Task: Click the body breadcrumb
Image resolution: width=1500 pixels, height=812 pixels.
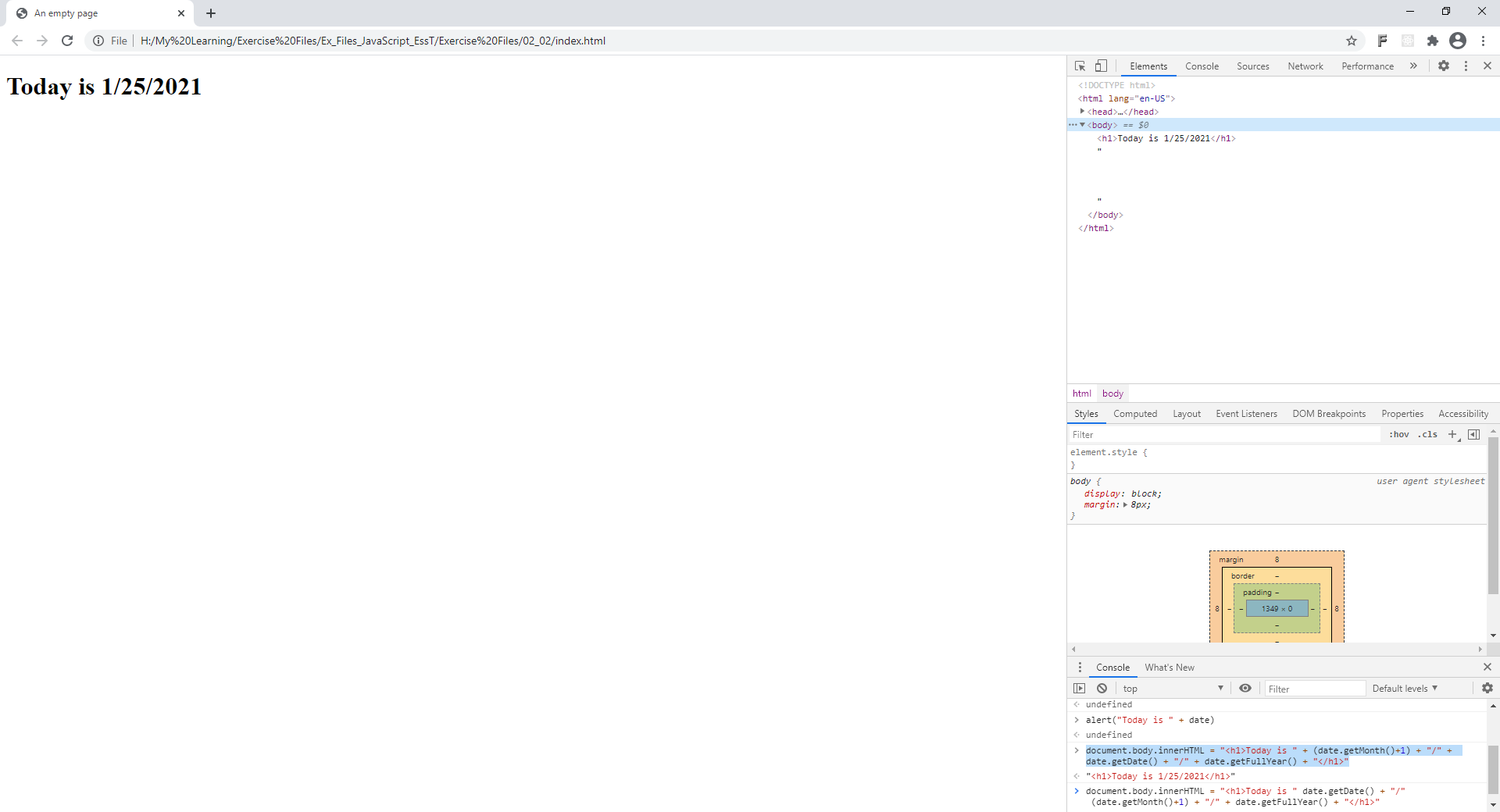Action: [x=1112, y=394]
